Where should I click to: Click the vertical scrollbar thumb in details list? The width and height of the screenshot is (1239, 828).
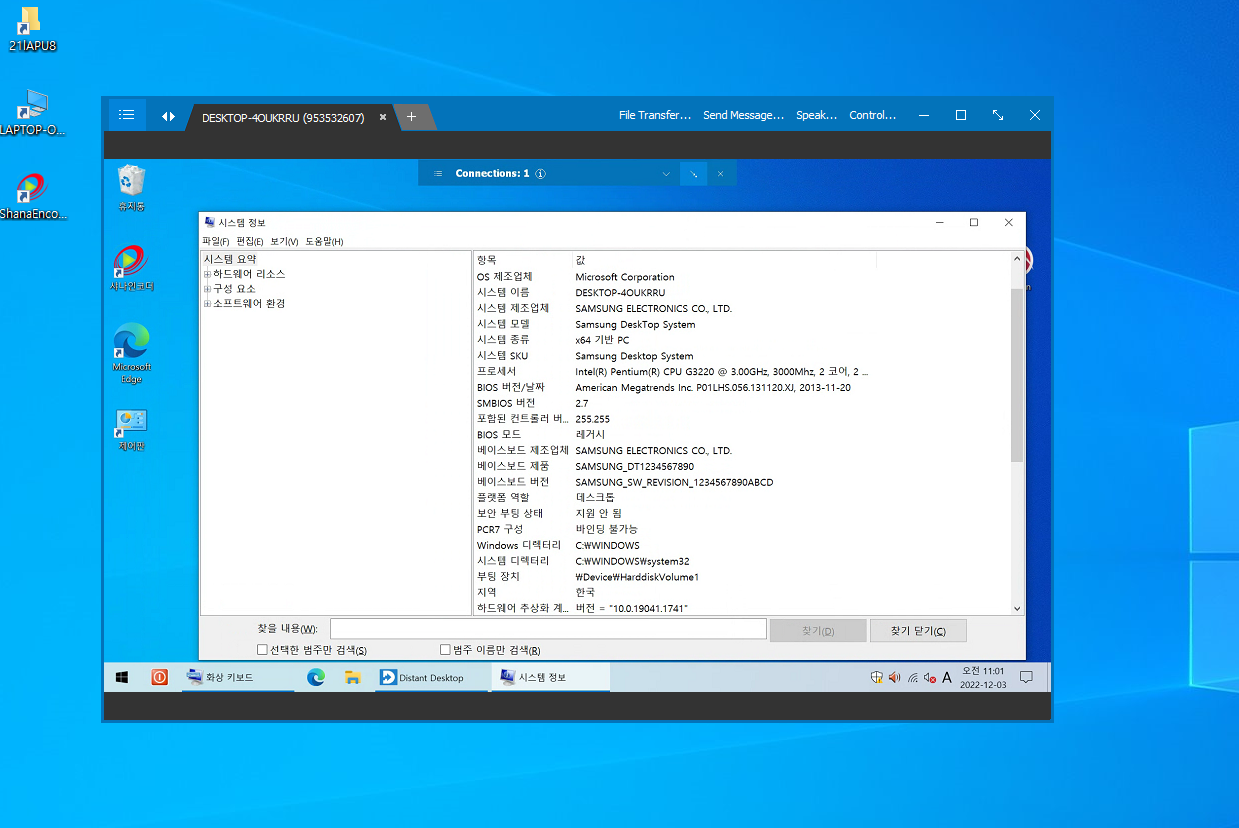coord(1017,375)
